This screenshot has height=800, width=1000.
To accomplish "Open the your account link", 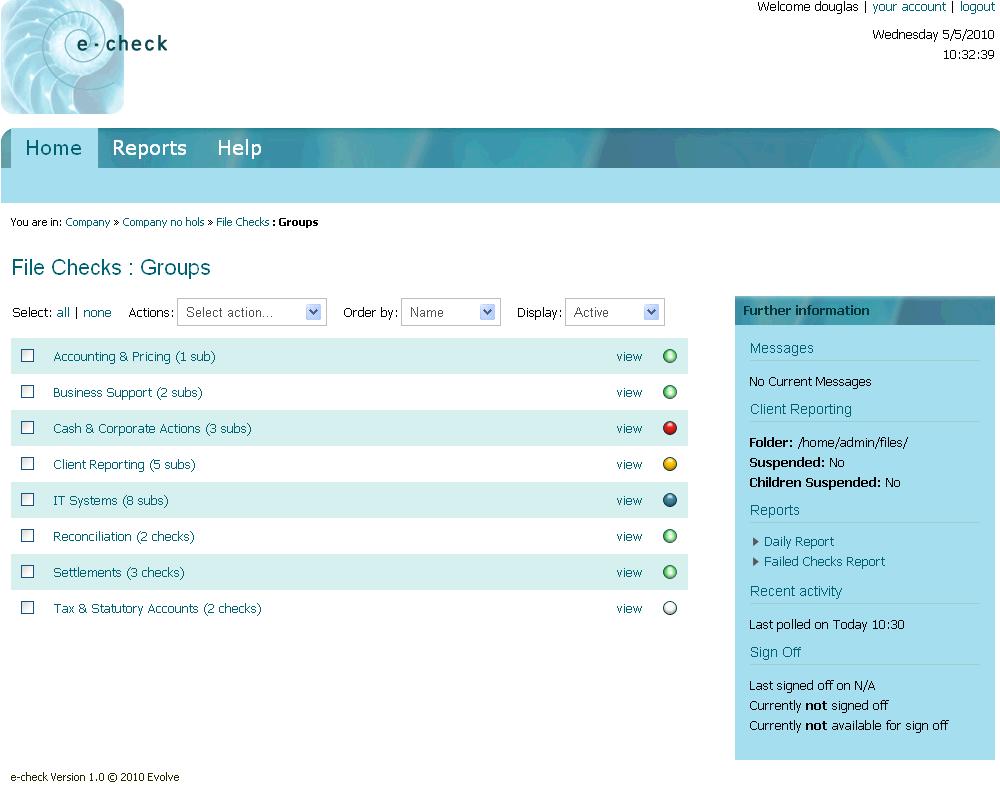I will click(x=909, y=7).
